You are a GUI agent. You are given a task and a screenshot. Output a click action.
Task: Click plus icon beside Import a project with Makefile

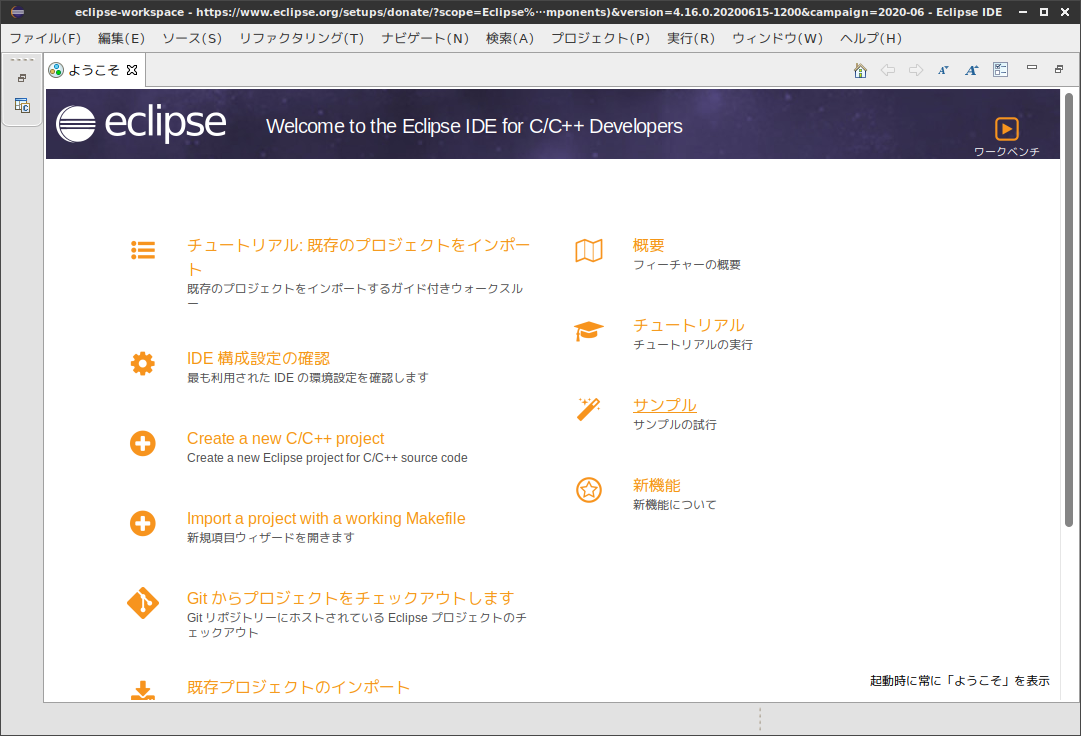143,523
